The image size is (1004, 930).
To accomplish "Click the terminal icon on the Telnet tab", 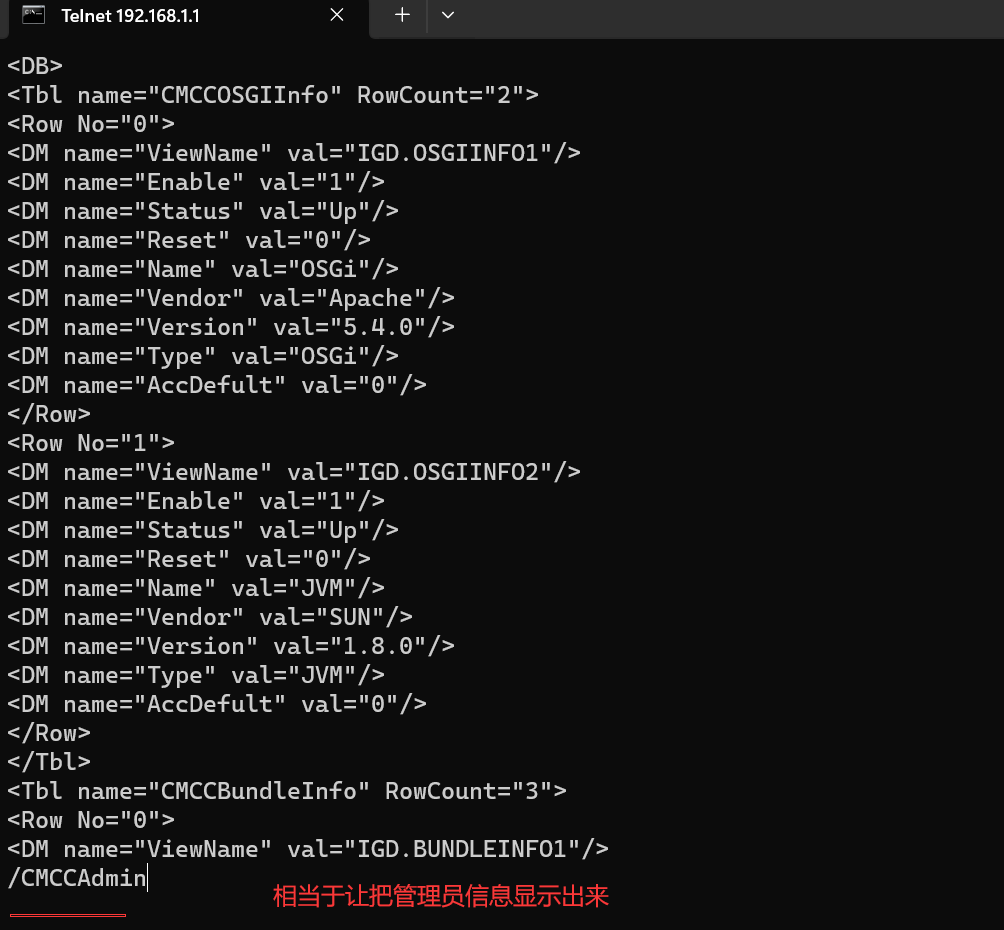I will tap(33, 15).
